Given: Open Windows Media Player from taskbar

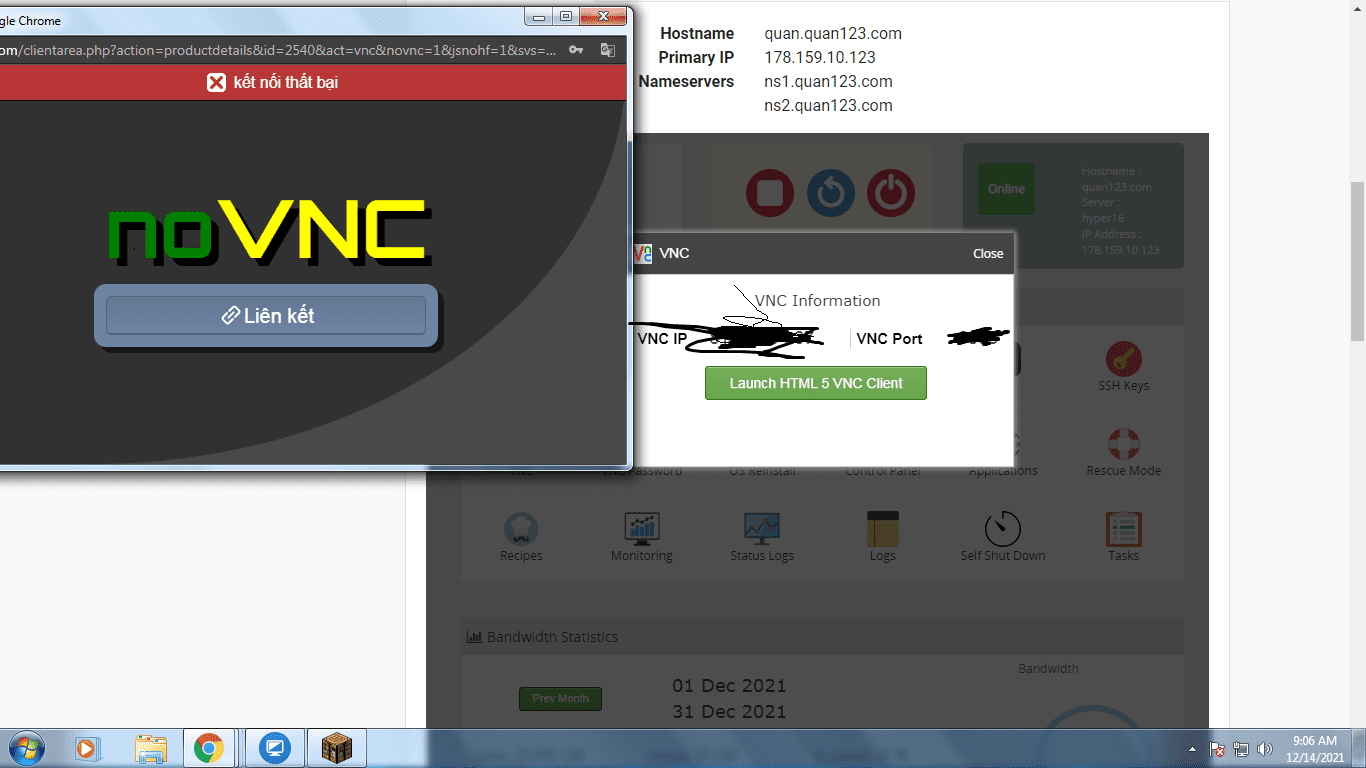Looking at the screenshot, I should point(88,748).
